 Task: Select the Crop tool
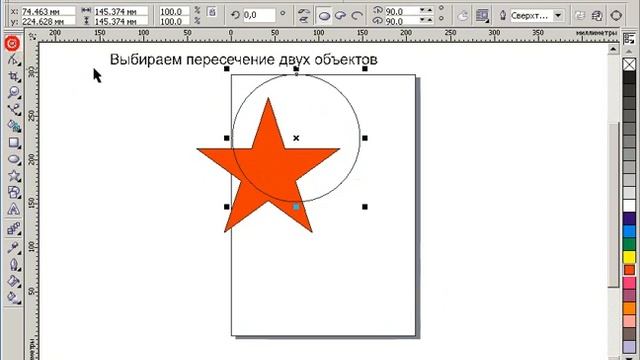point(13,76)
